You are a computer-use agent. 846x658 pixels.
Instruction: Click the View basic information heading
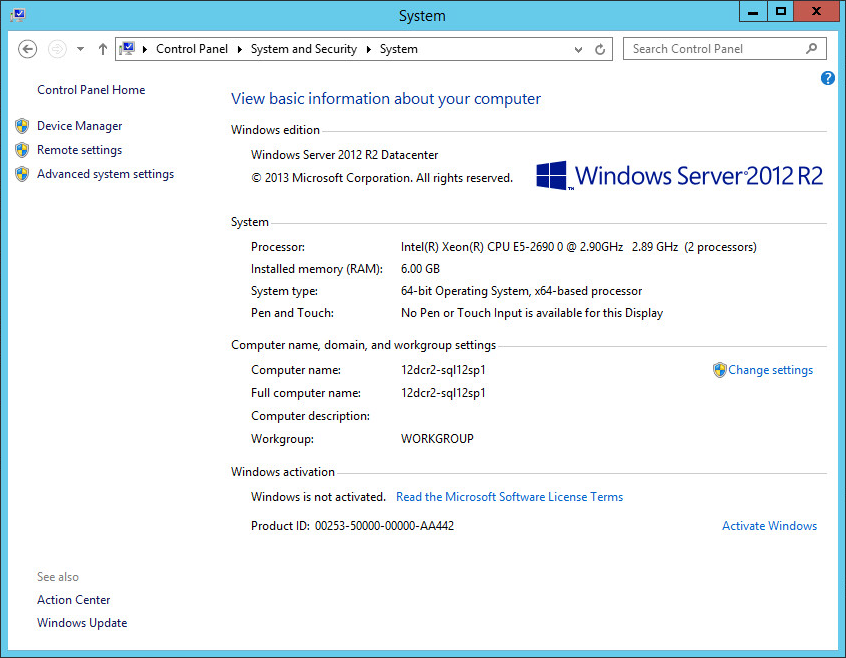386,99
